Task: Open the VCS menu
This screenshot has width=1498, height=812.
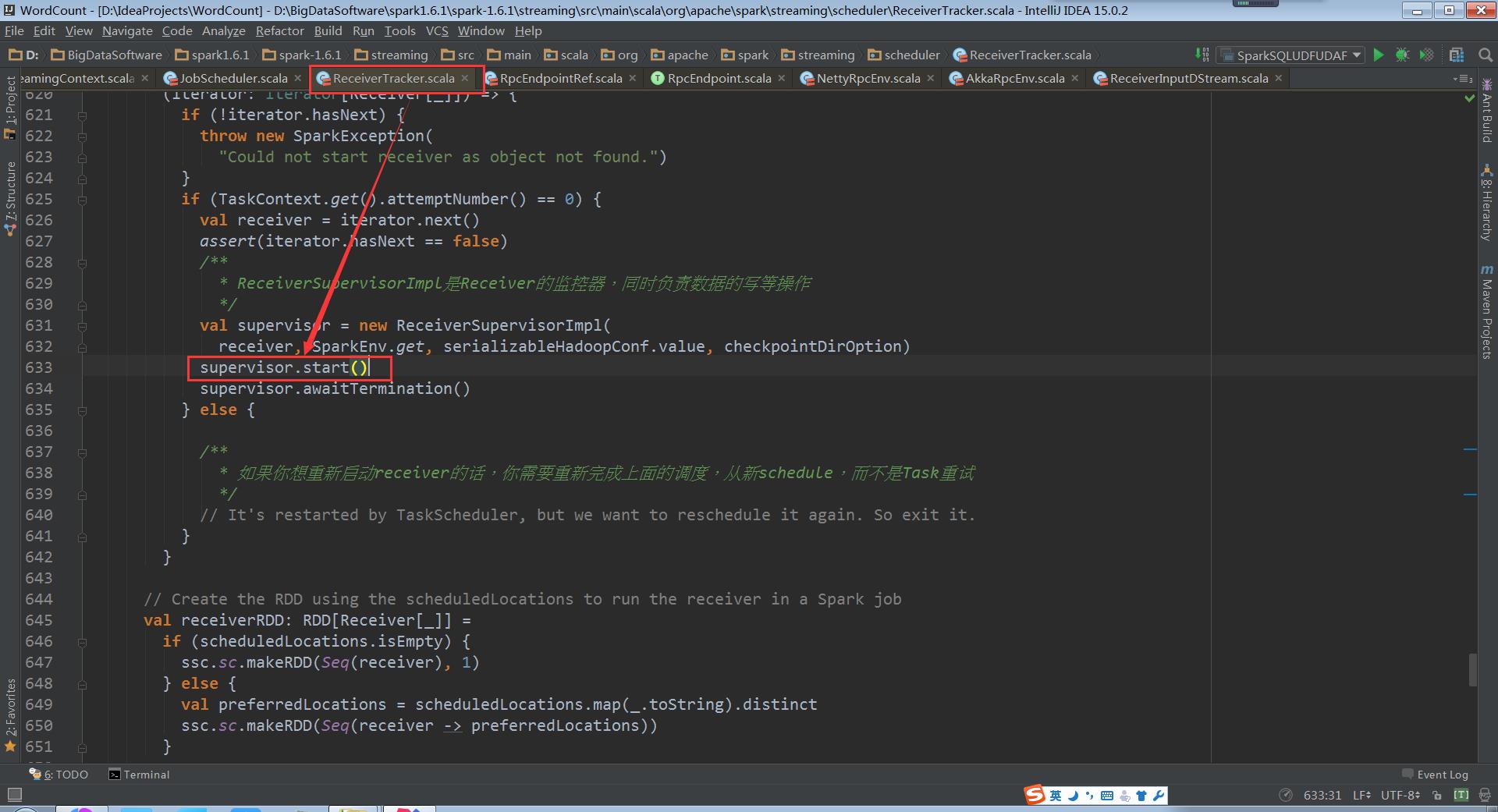Action: coord(437,30)
